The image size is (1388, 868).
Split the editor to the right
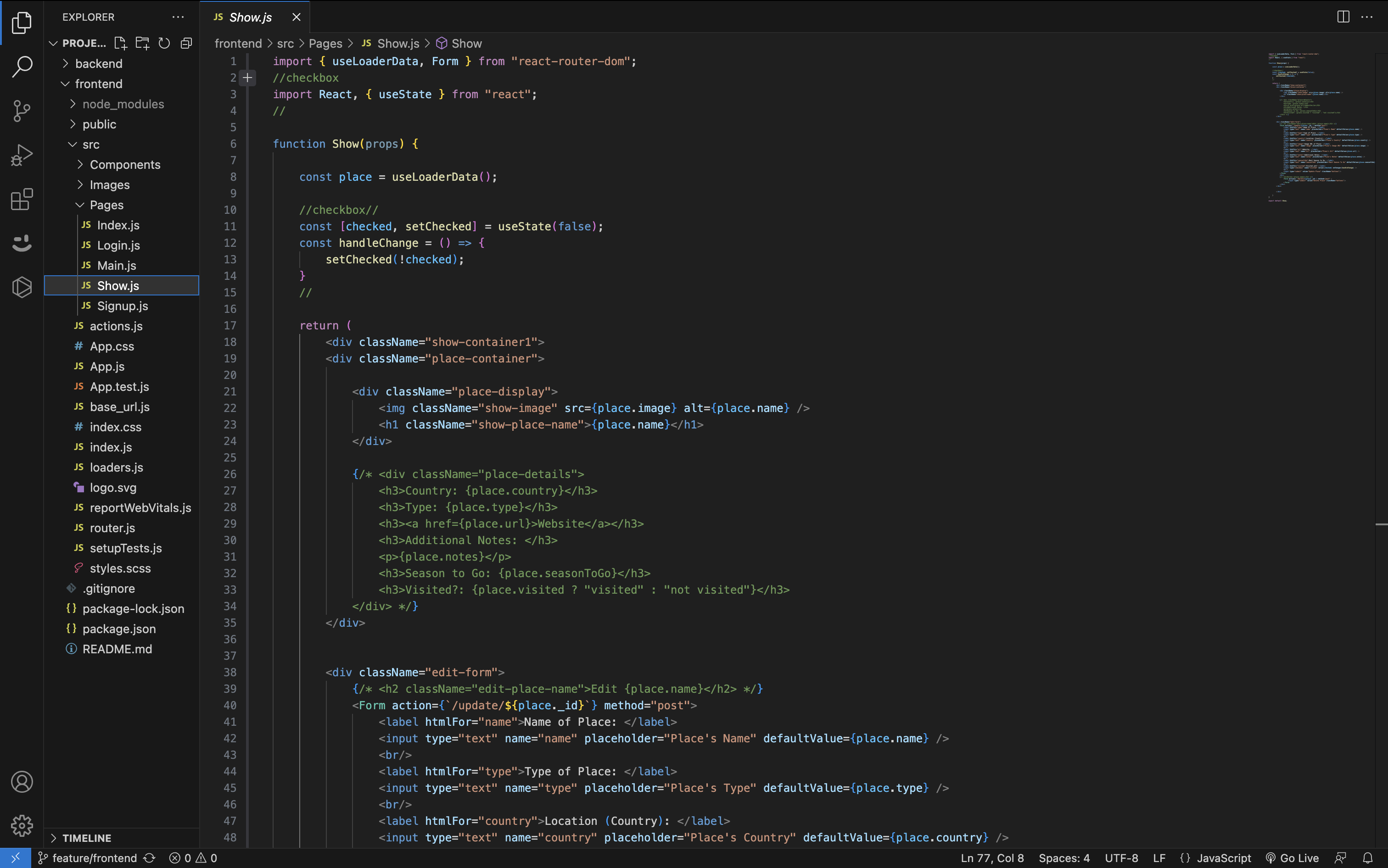[1343, 17]
